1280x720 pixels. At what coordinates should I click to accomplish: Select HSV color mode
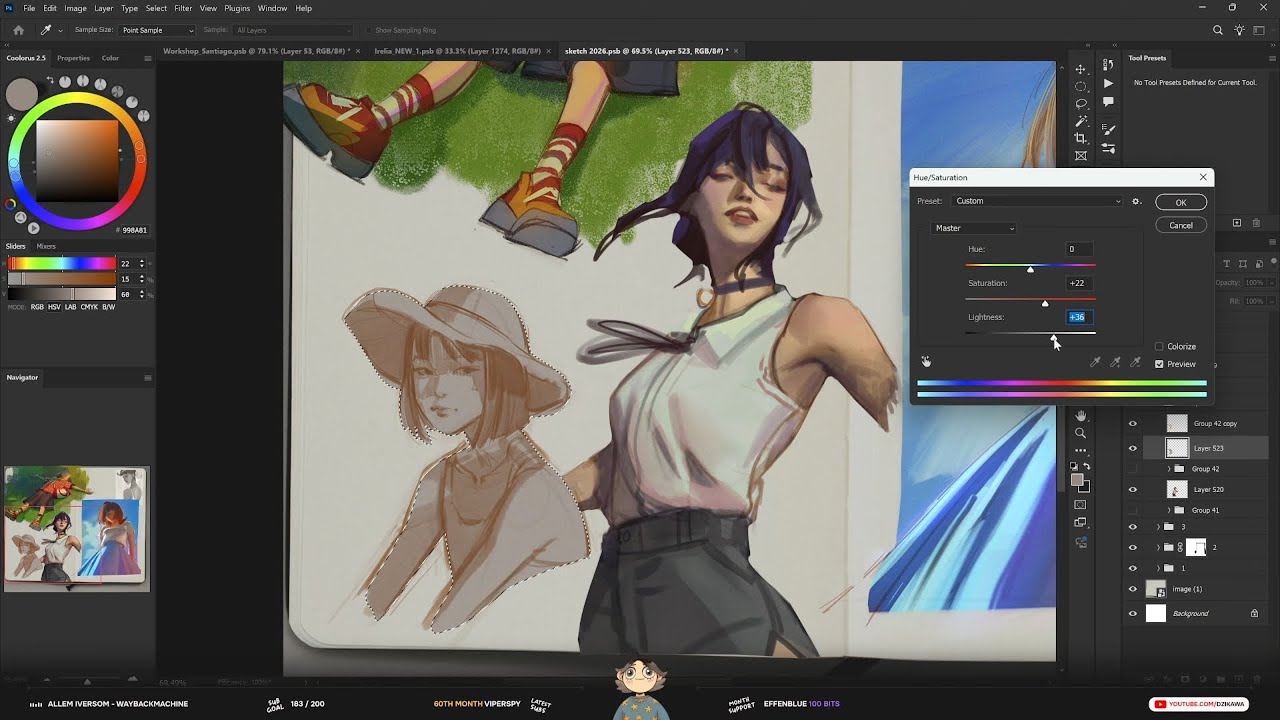(55, 307)
